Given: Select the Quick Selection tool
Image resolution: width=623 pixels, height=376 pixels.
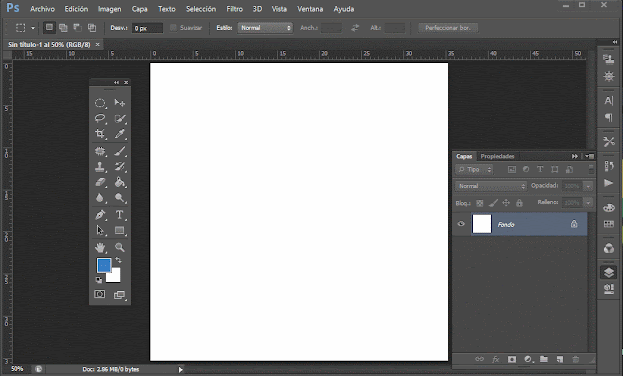Looking at the screenshot, I should click(120, 118).
